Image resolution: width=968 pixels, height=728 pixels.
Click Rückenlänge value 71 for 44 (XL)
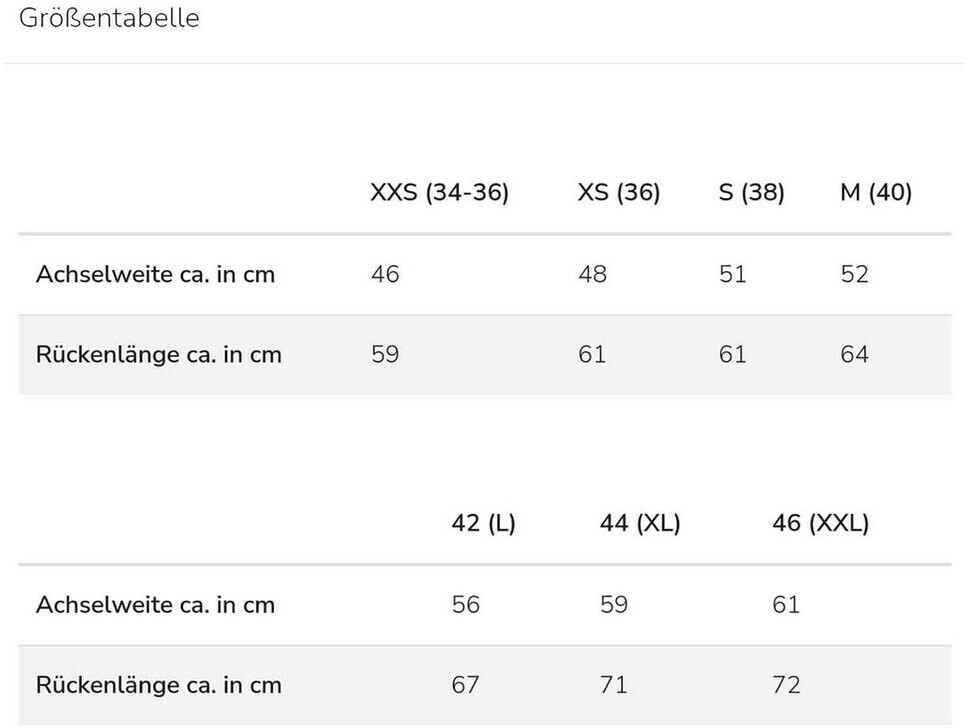coord(613,685)
